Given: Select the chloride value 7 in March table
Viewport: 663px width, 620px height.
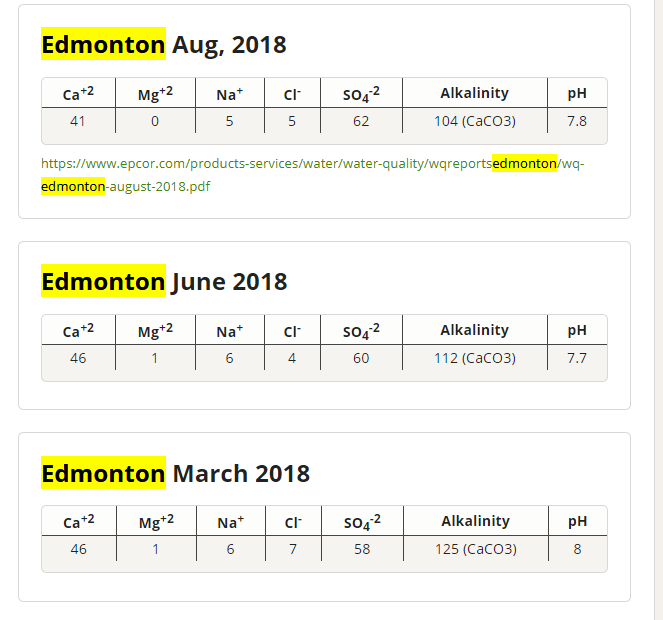Looking at the screenshot, I should pyautogui.click(x=293, y=549).
